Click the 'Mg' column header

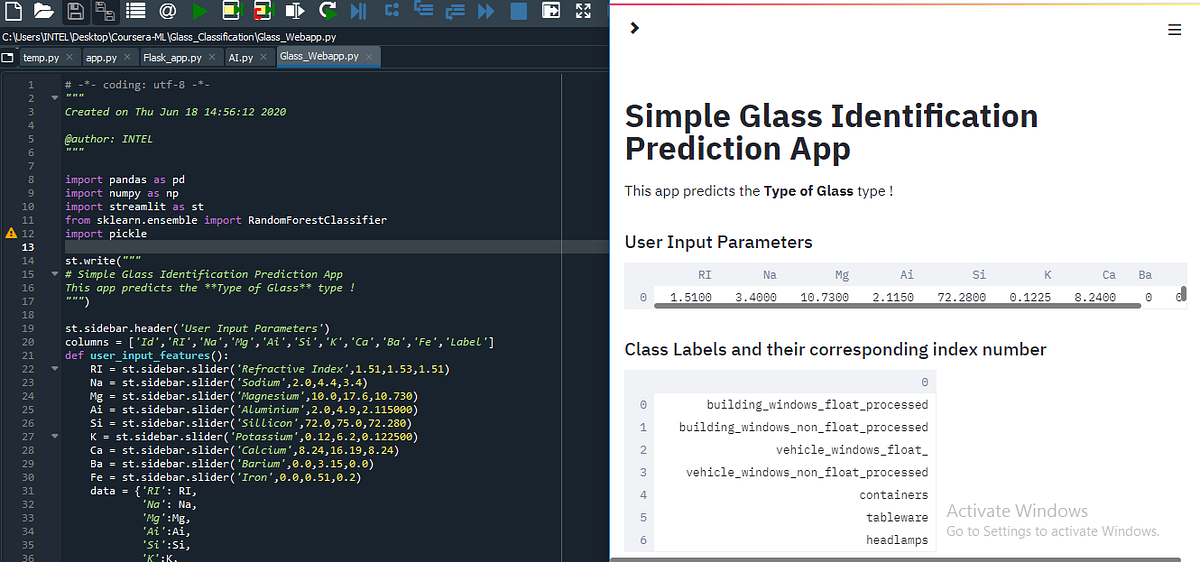[842, 274]
